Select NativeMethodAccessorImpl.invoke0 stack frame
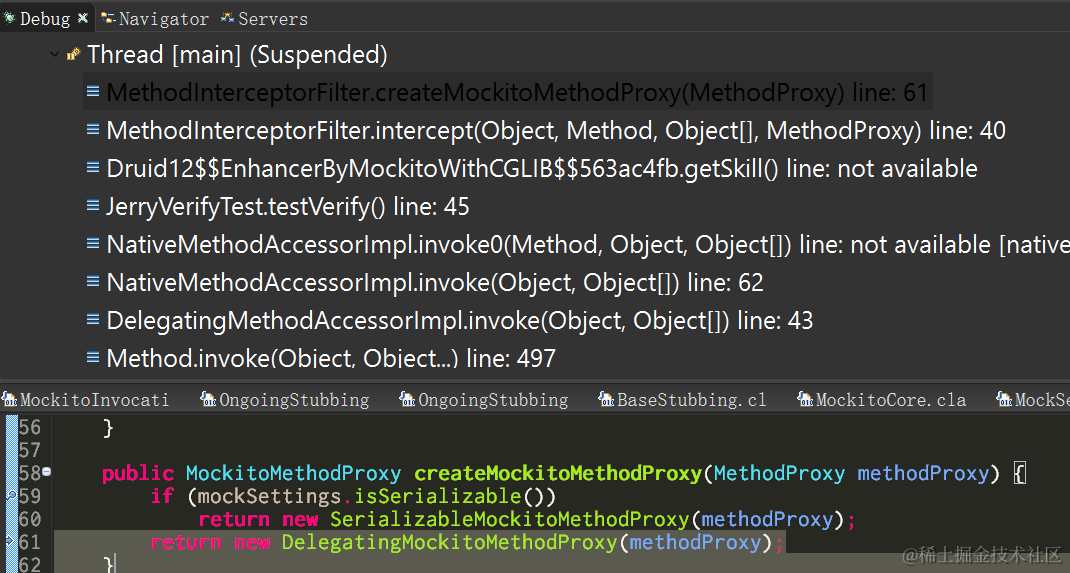The image size is (1070, 573). pos(588,245)
